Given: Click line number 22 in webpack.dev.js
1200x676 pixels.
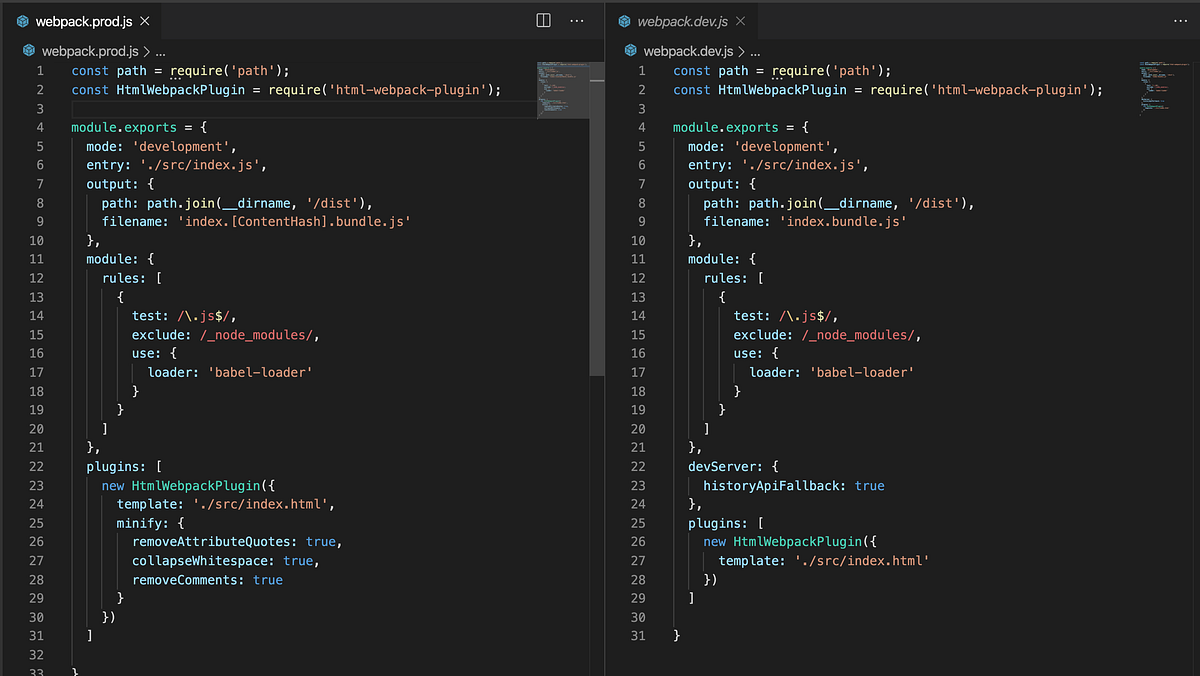Looking at the screenshot, I should click(638, 466).
